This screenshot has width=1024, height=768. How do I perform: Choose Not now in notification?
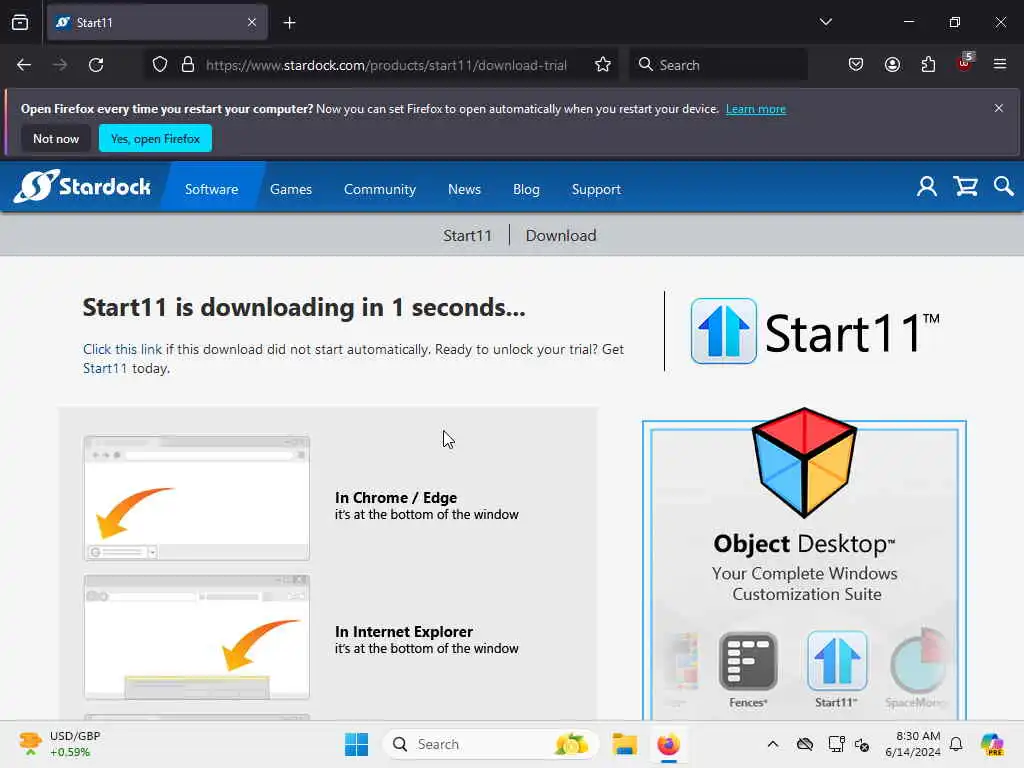56,138
